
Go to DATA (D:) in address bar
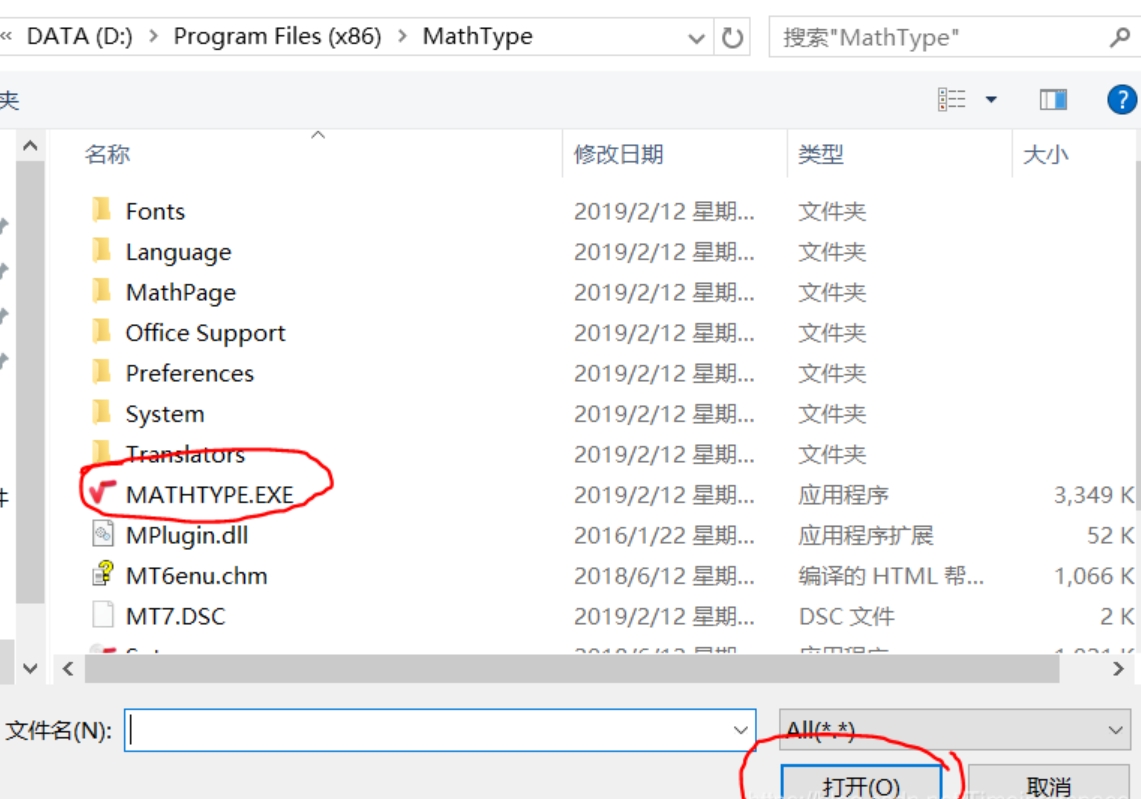click(x=80, y=36)
